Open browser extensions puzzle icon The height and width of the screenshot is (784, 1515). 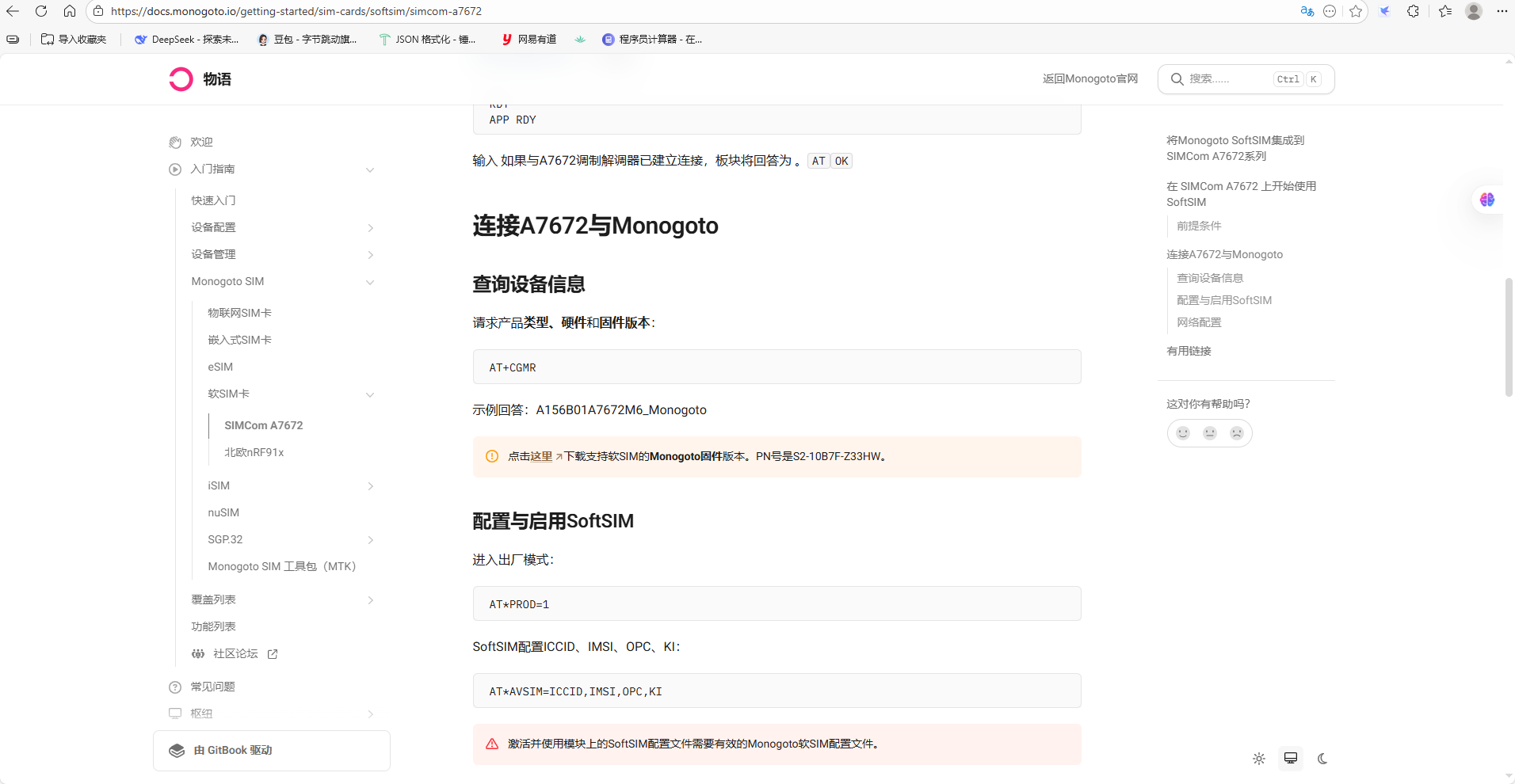click(1413, 11)
